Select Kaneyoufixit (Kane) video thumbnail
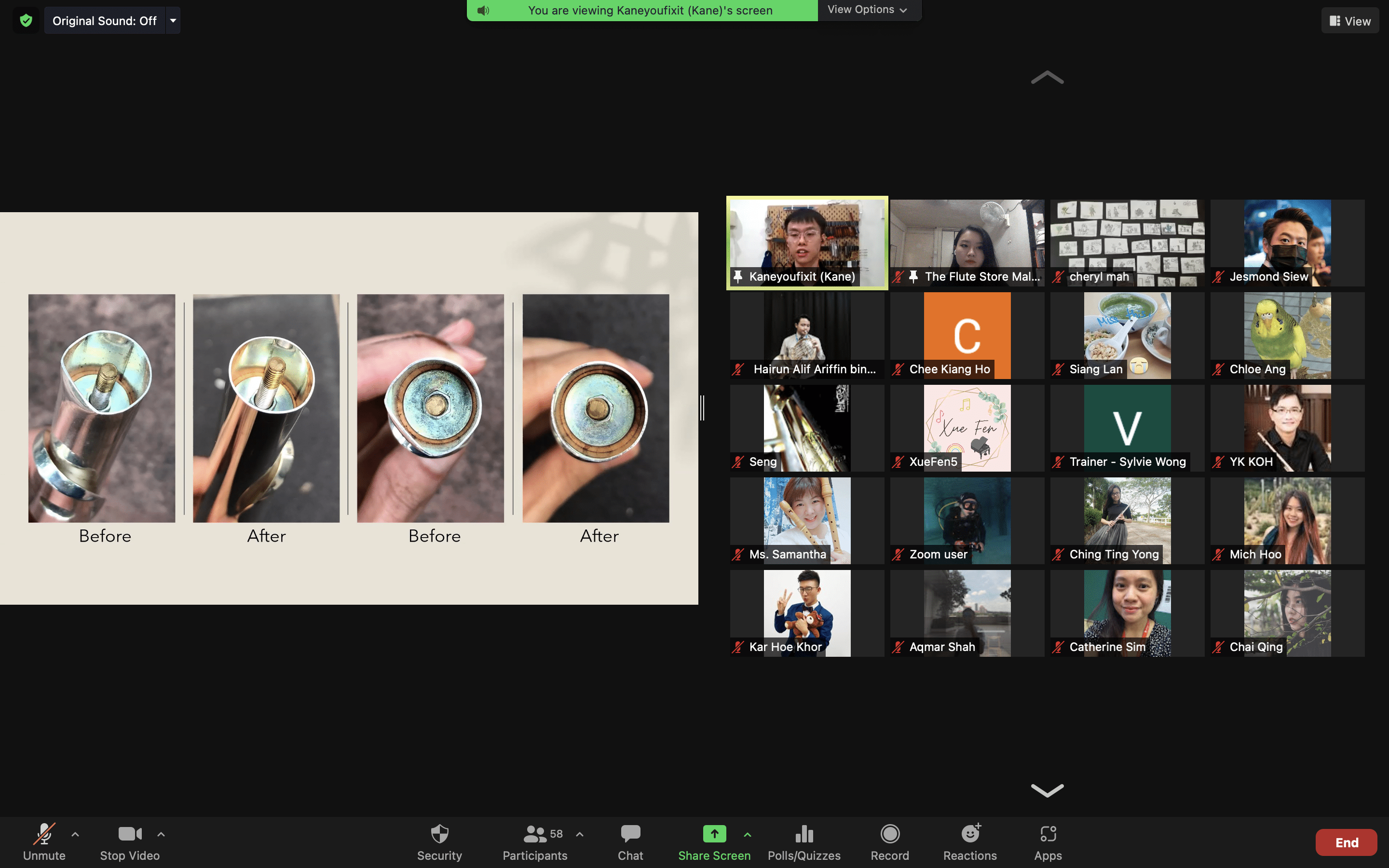 point(806,242)
